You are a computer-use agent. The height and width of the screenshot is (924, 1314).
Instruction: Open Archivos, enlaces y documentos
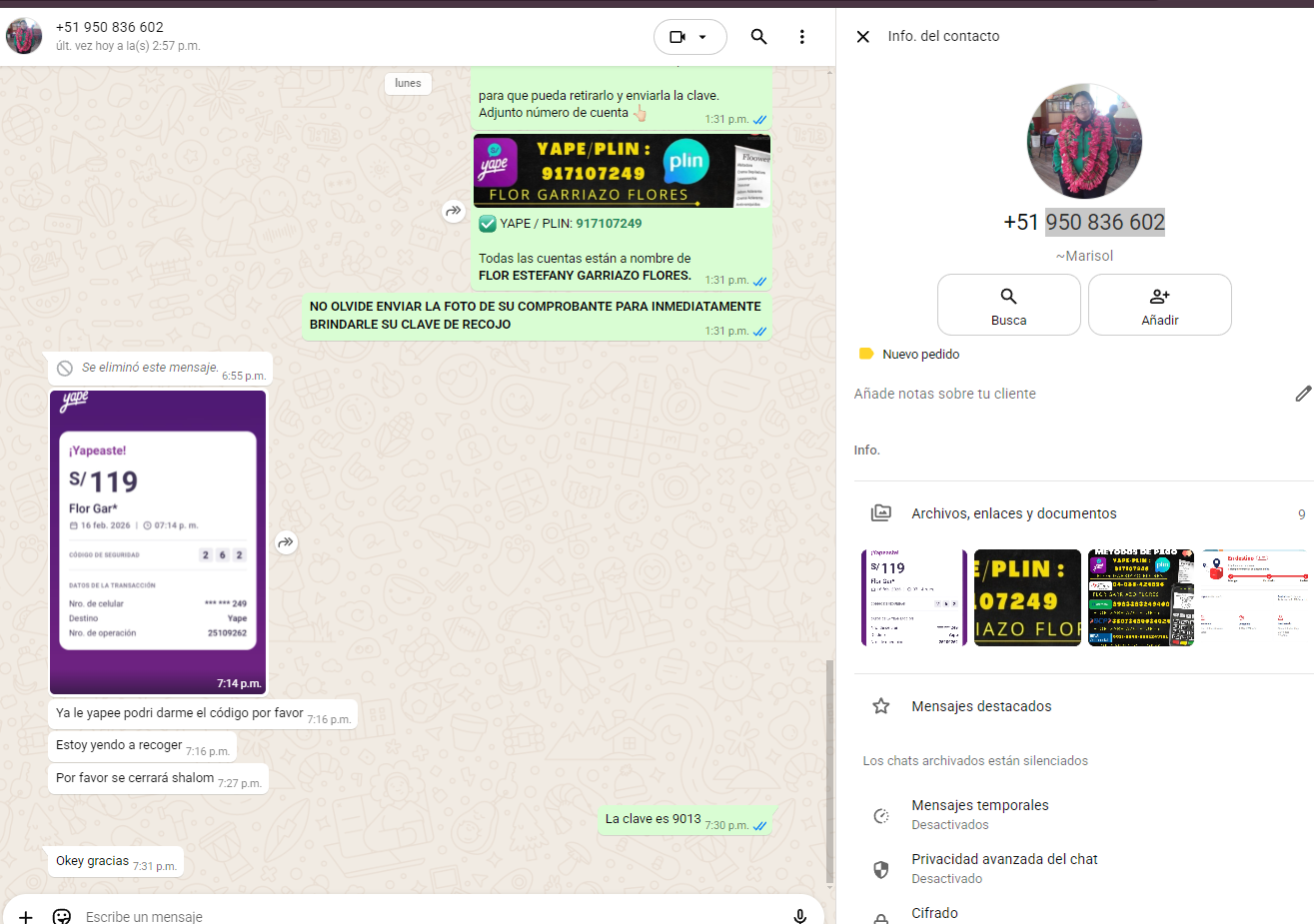click(x=1013, y=513)
